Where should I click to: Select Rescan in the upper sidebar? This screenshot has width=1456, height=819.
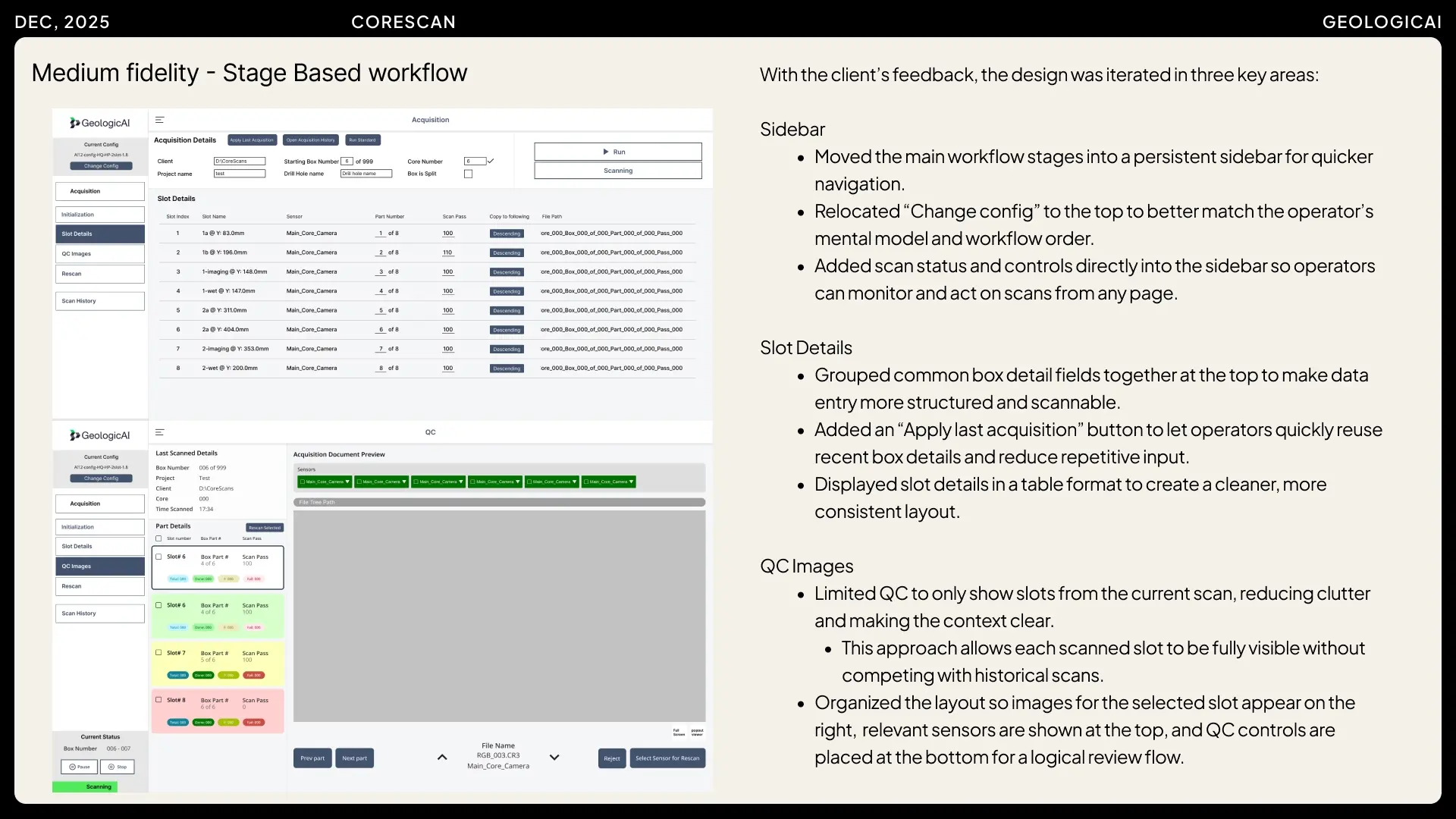(x=99, y=274)
